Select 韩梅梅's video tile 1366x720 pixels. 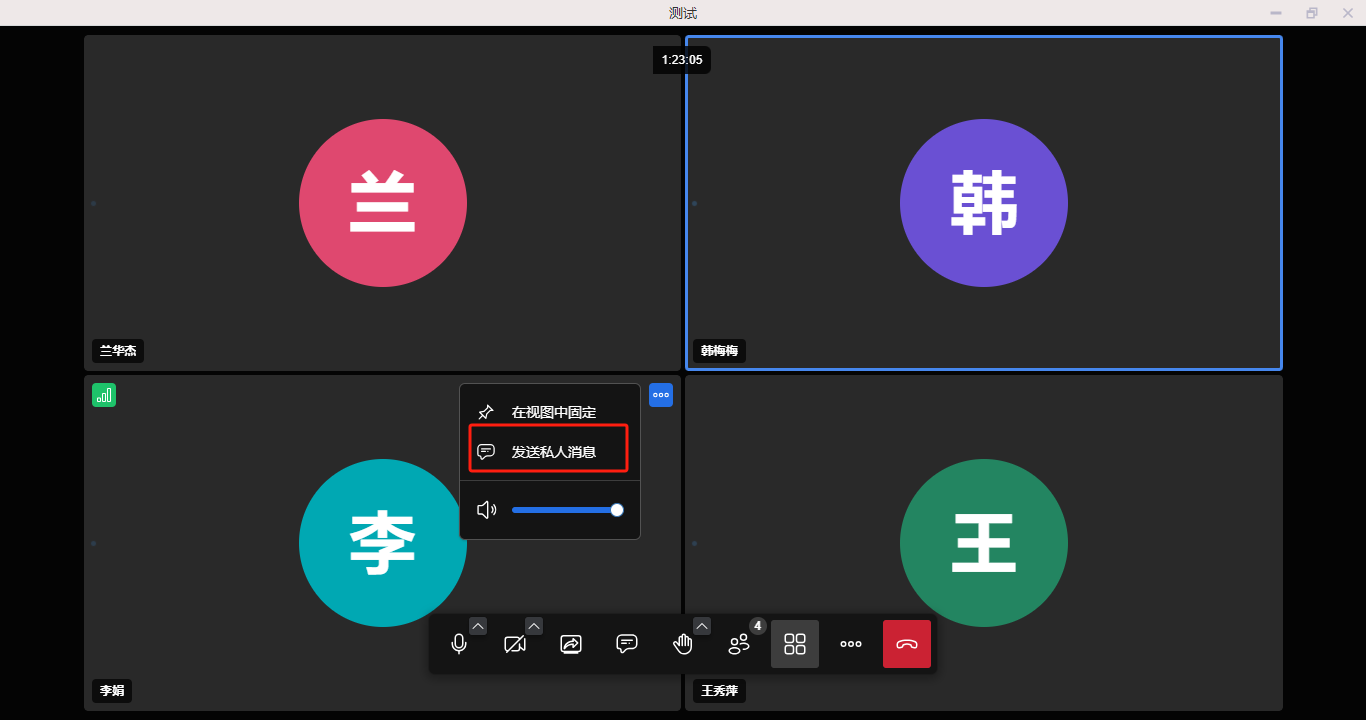[x=983, y=203]
